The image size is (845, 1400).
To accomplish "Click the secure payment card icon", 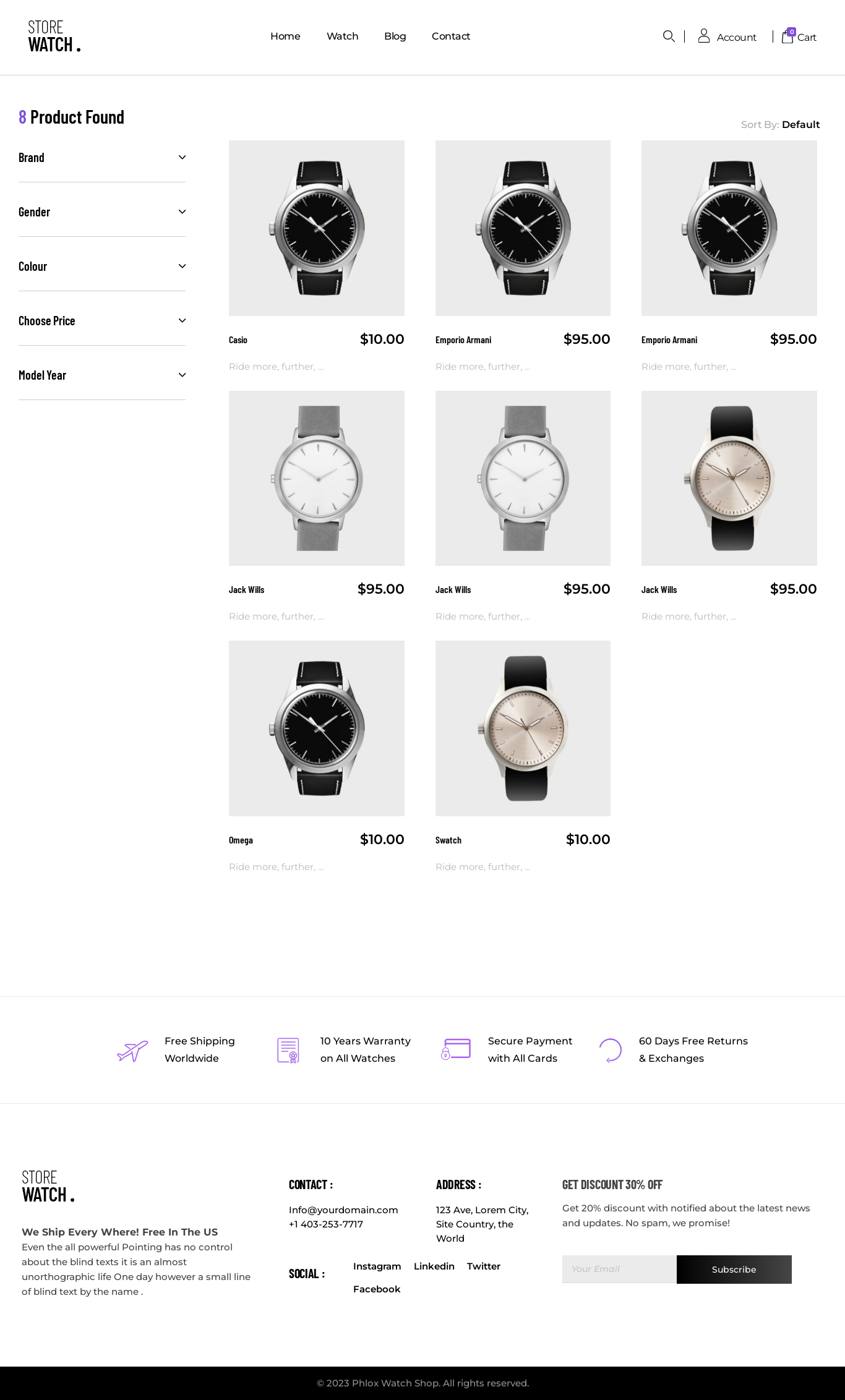I will pos(456,1049).
